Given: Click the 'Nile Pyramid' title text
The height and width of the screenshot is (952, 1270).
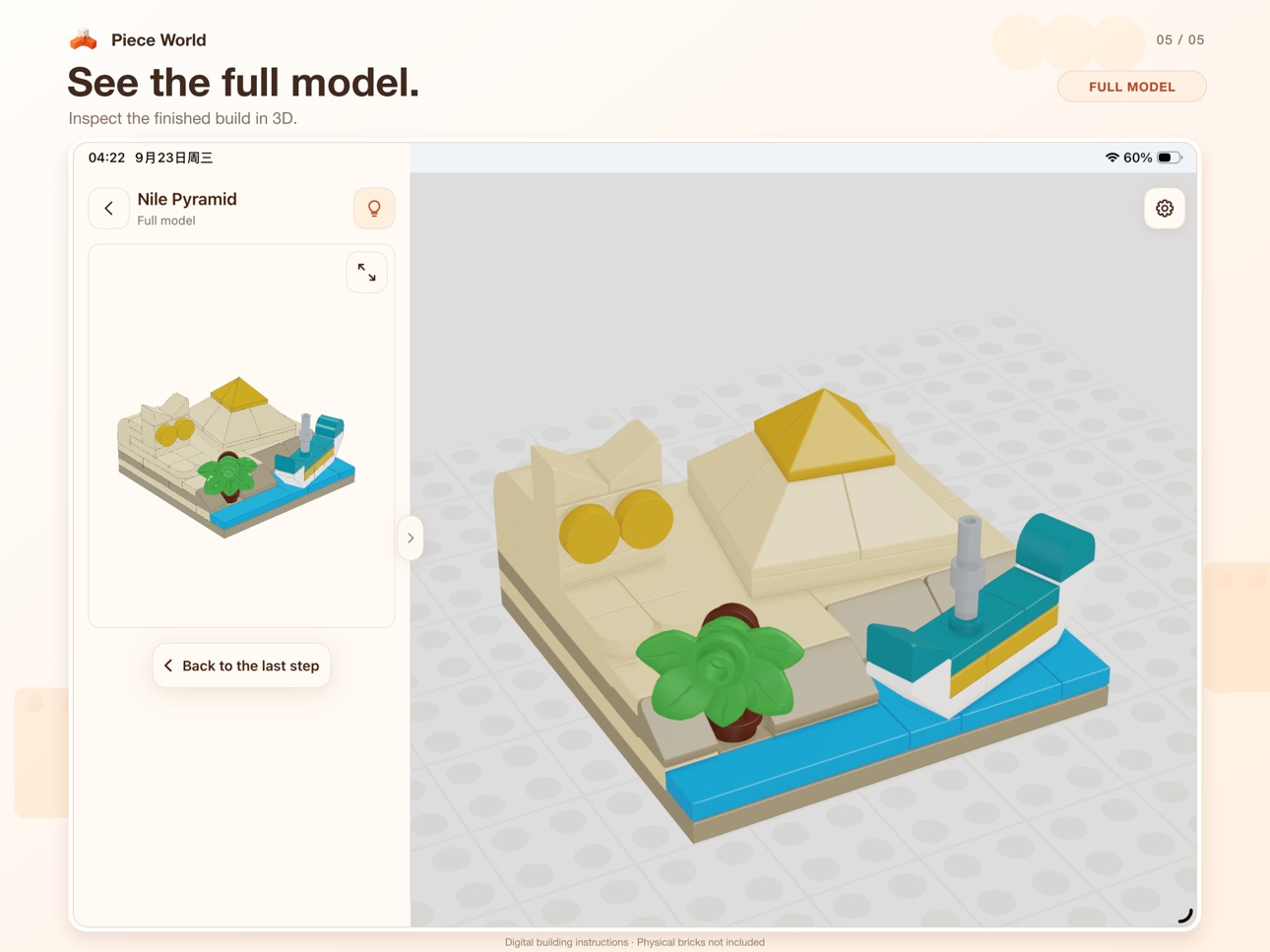Looking at the screenshot, I should point(187,199).
